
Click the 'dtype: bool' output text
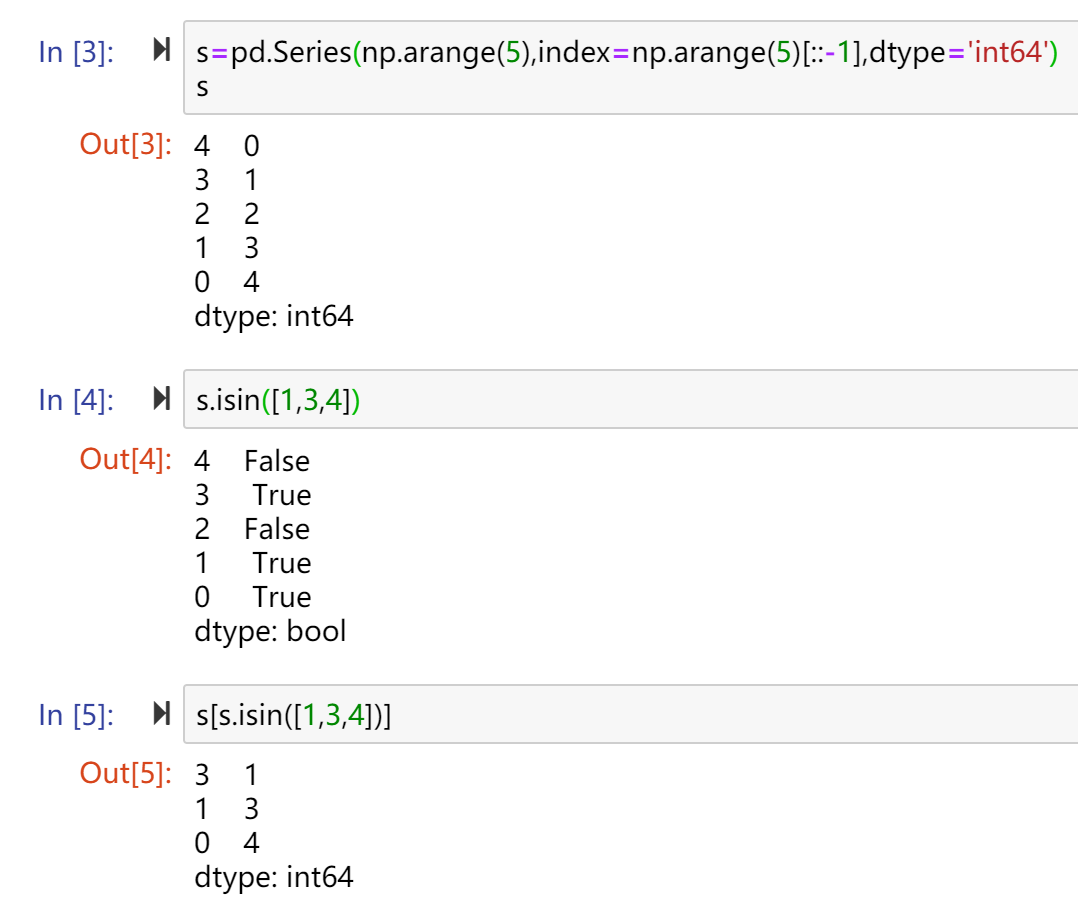270,632
